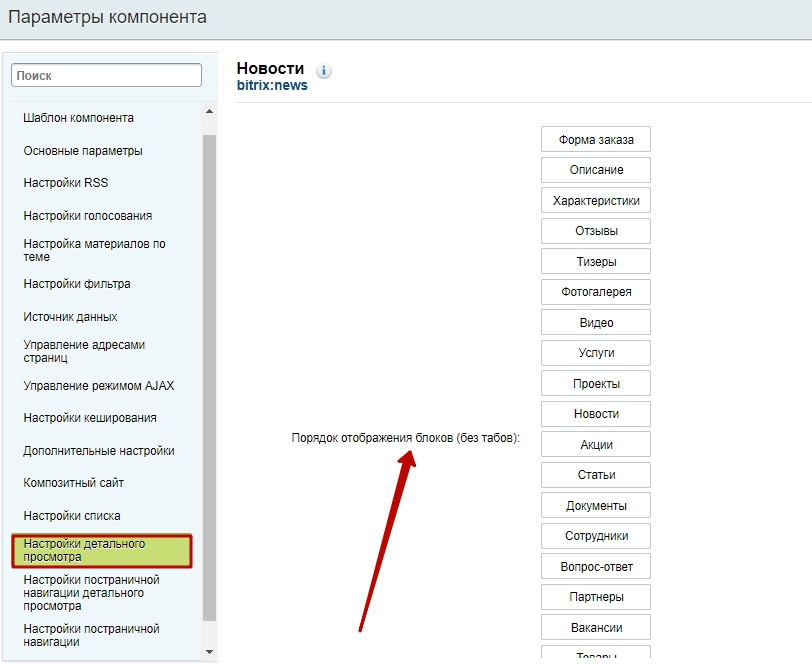Select the Вакансии block
Viewport: 812px width, 670px height.
[596, 628]
